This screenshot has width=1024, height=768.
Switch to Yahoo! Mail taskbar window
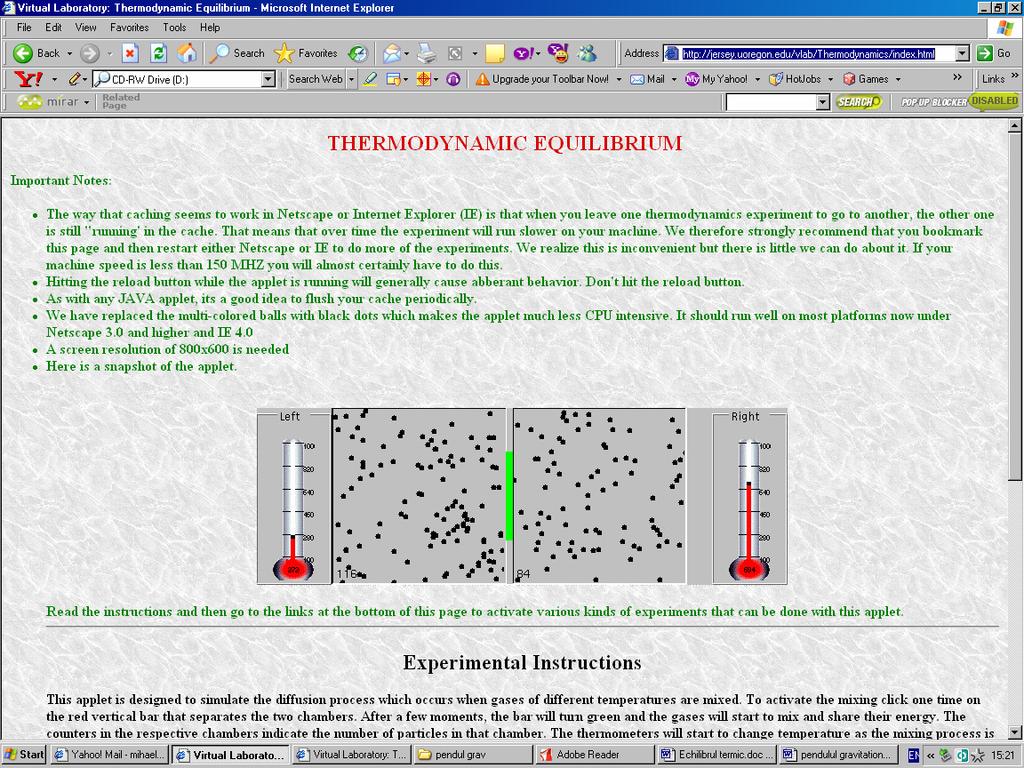[110, 754]
